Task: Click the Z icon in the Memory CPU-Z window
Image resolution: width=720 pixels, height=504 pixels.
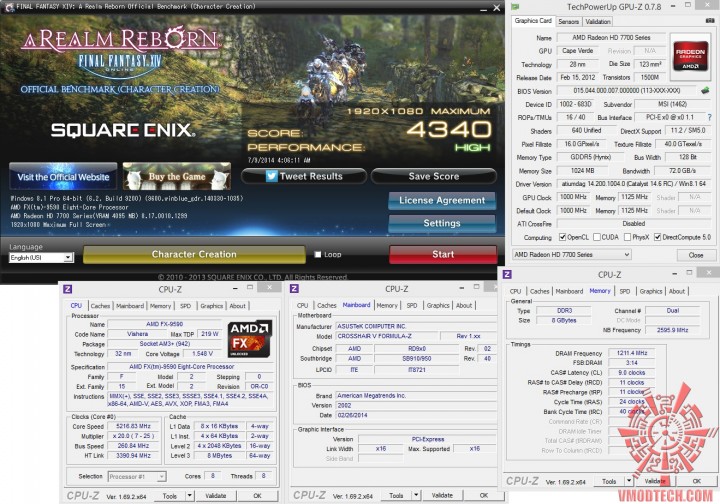Action: click(x=507, y=274)
